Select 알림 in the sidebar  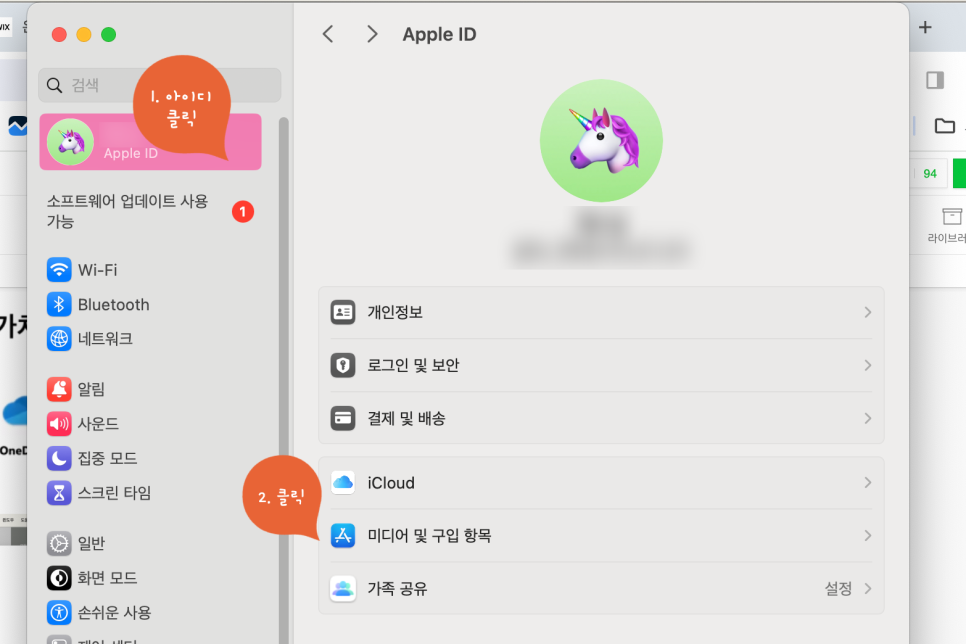[x=91, y=389]
